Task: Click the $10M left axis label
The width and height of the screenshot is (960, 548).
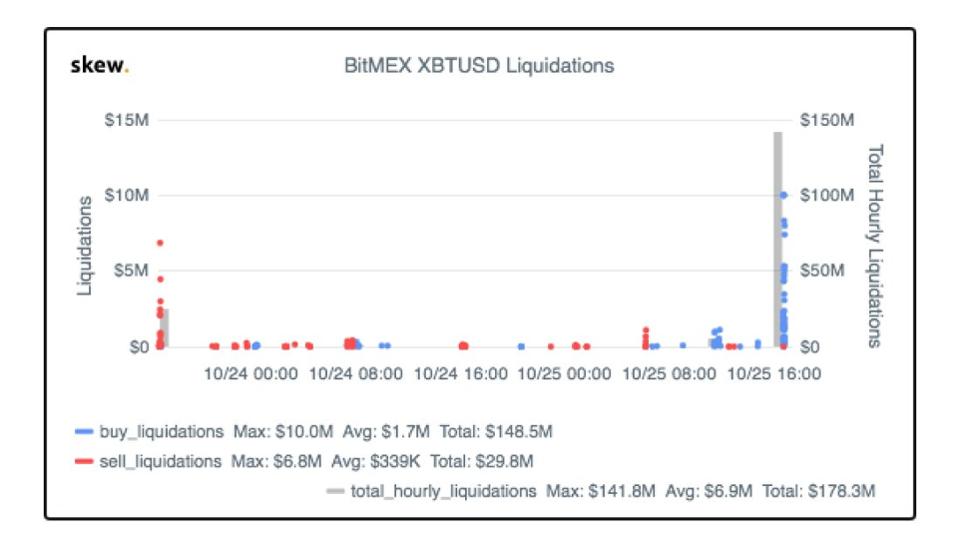Action: pos(127,195)
